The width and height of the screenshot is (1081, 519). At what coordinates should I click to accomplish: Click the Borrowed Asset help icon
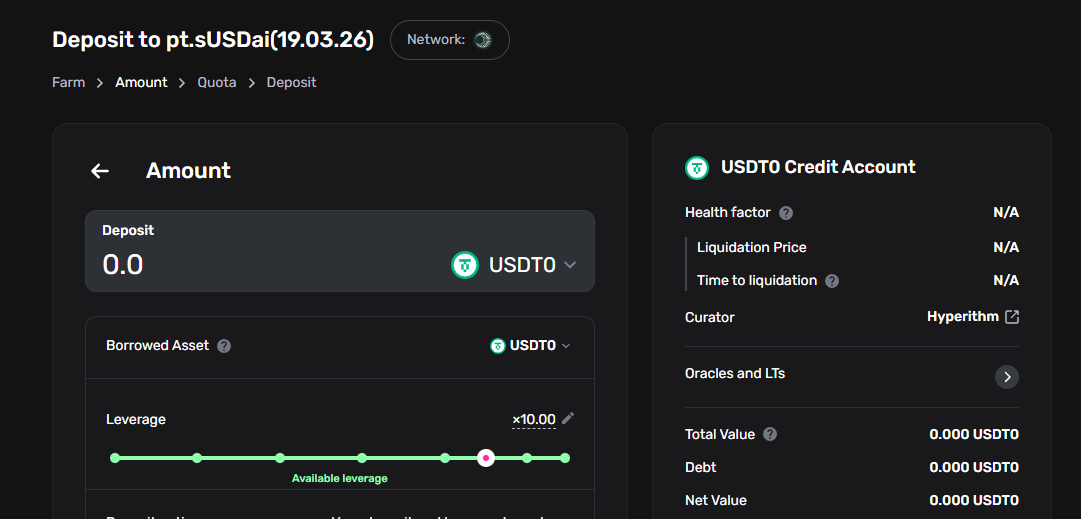[224, 346]
